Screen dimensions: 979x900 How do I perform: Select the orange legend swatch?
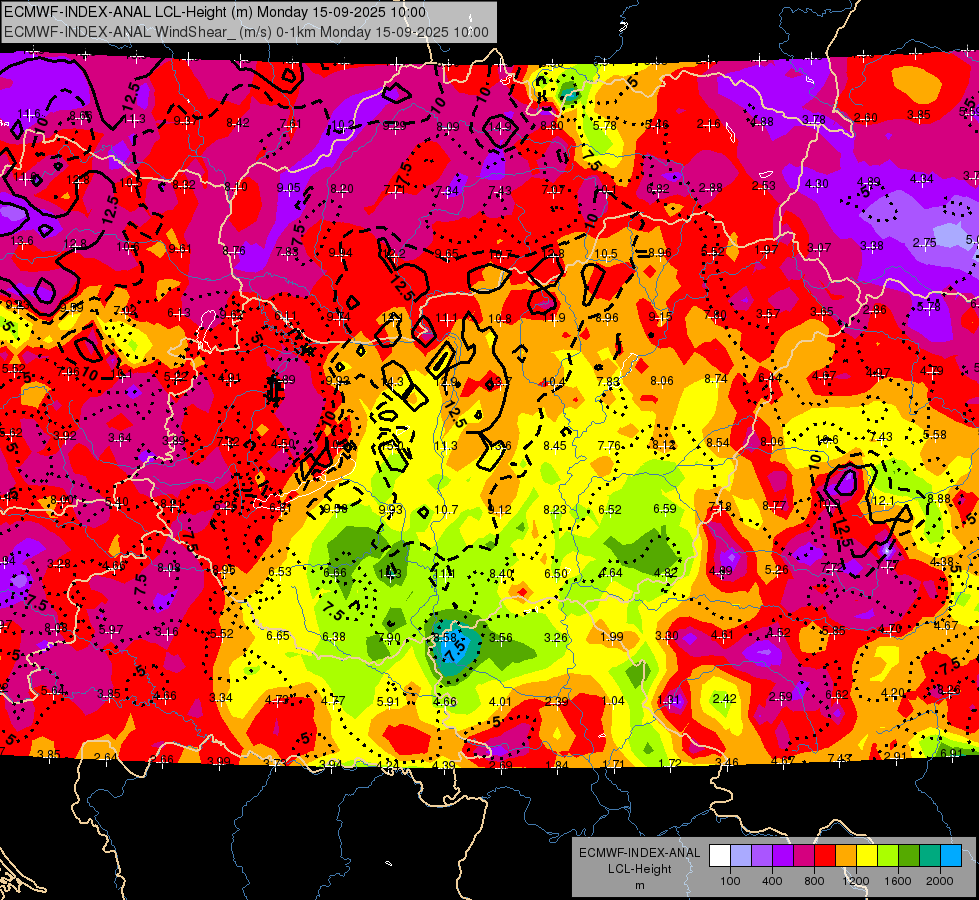846,856
